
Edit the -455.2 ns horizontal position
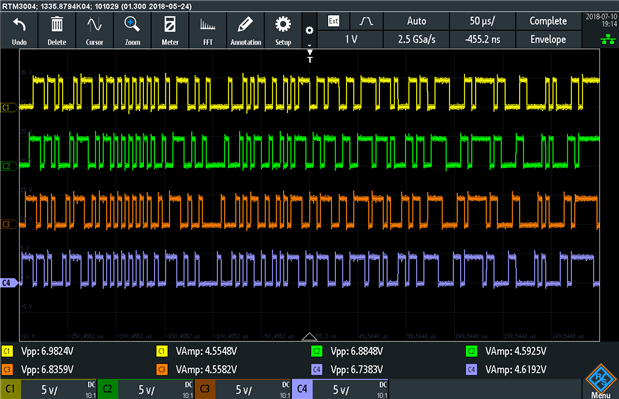coord(482,39)
